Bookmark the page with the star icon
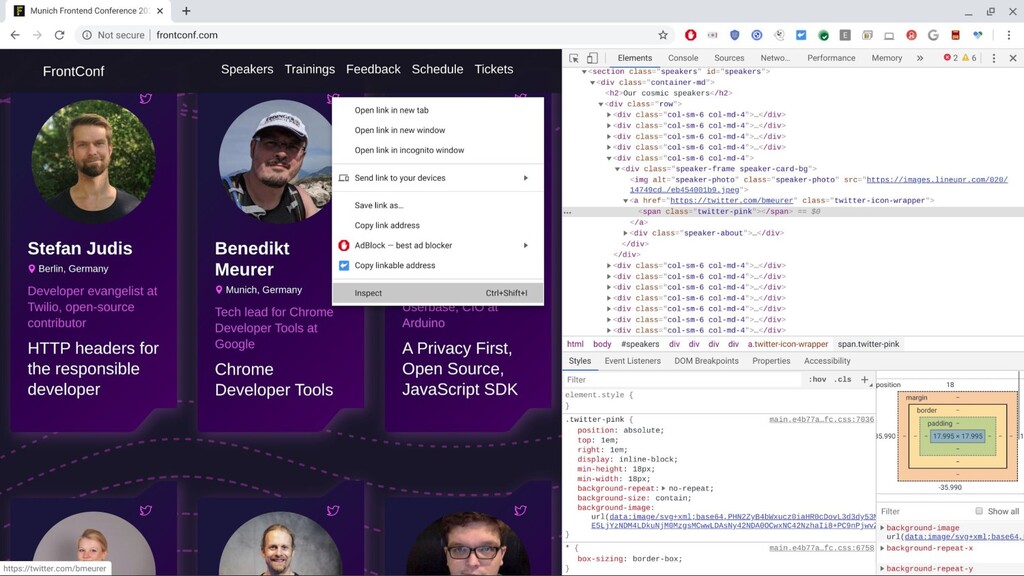1024x576 pixels. coord(663,35)
